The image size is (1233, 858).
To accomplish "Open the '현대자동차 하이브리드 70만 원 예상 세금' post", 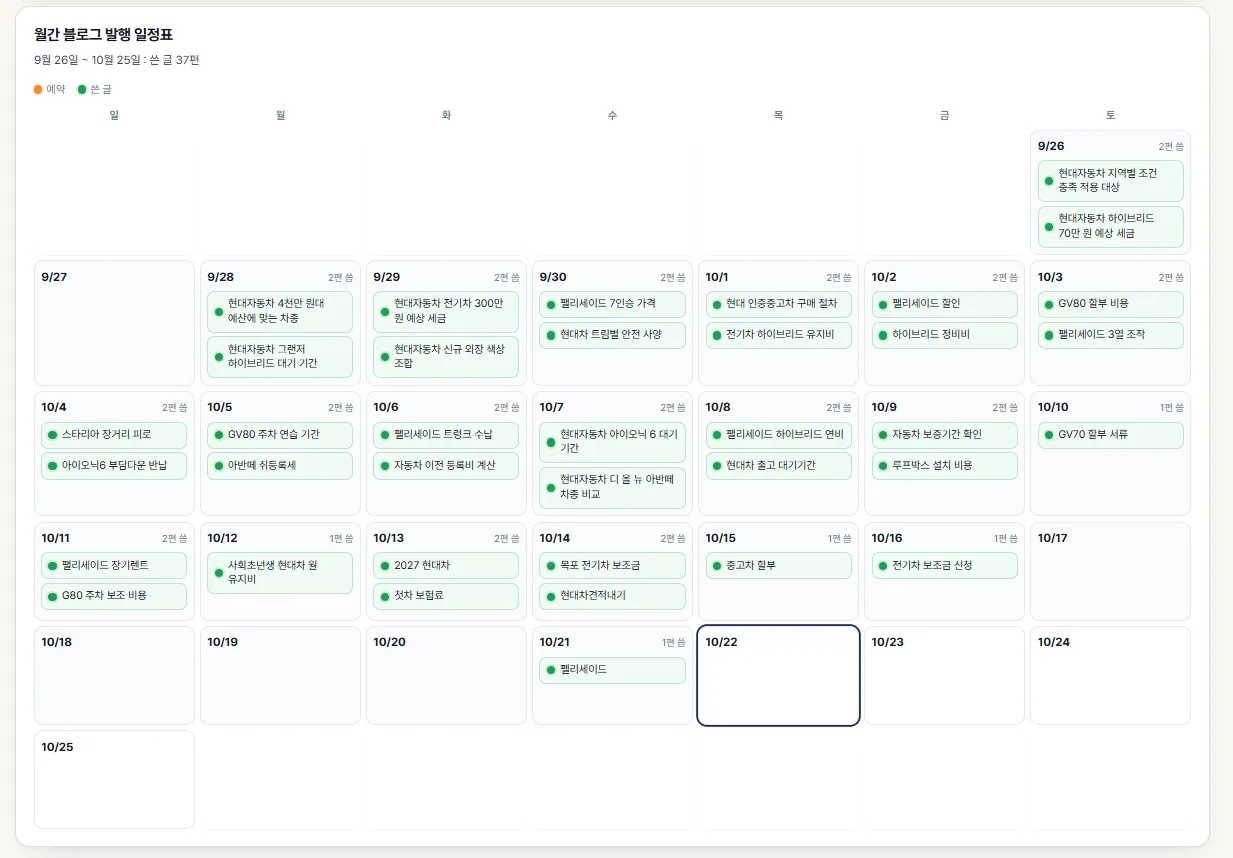I will 1110,227.
